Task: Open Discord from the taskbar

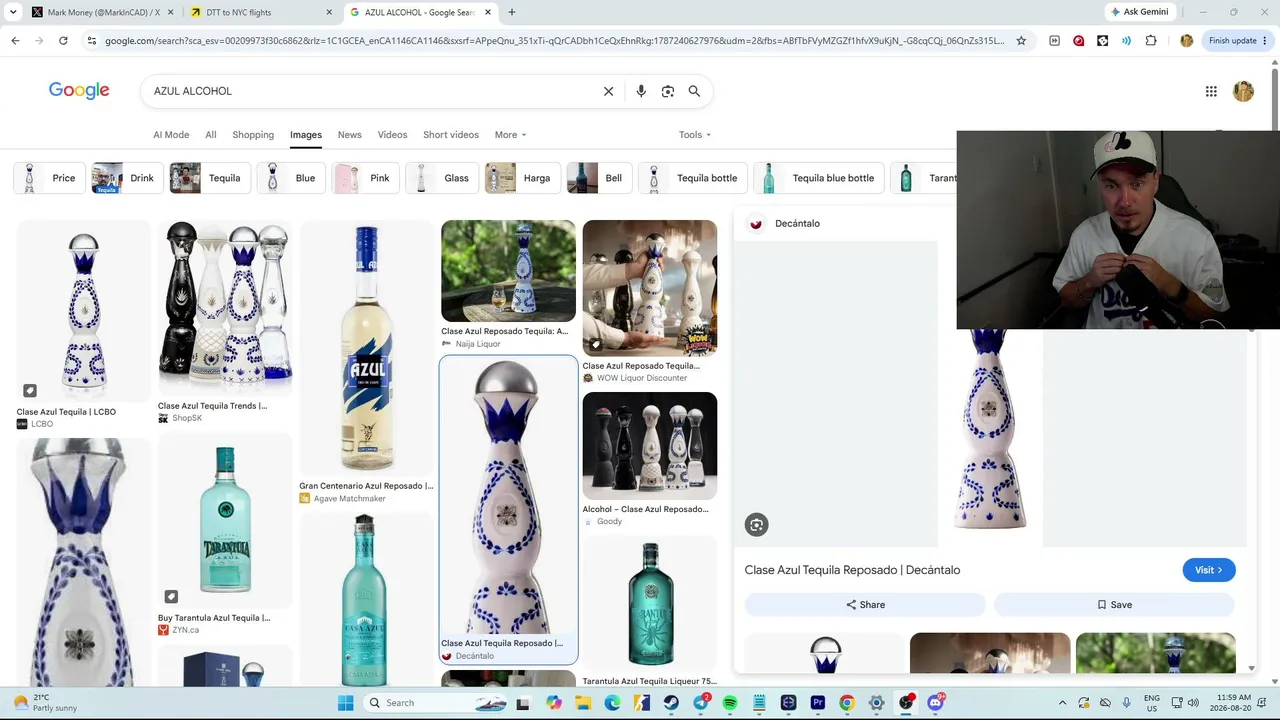Action: pos(936,703)
